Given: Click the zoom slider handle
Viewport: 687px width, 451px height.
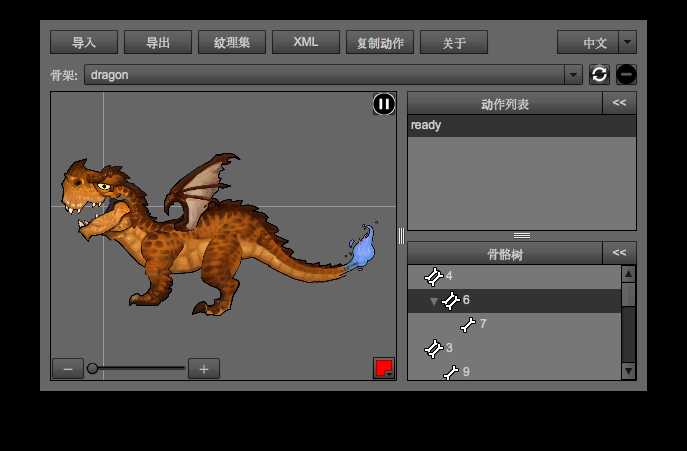Looking at the screenshot, I should coord(92,368).
